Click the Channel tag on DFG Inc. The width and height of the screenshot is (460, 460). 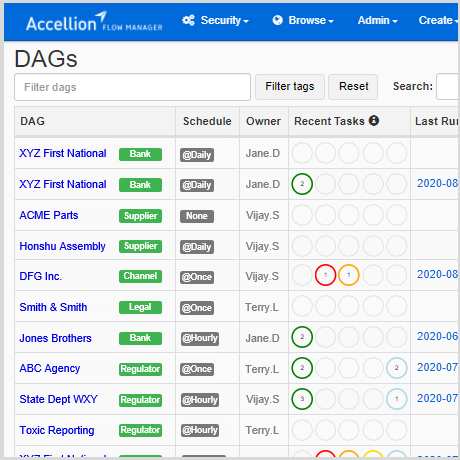coord(140,276)
